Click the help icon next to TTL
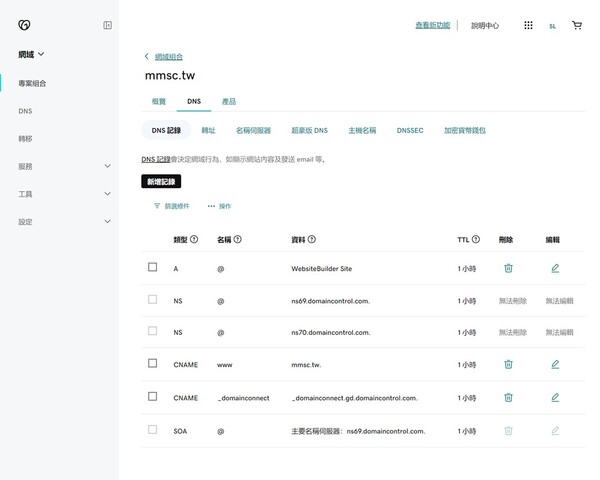The width and height of the screenshot is (600, 480). coord(476,239)
